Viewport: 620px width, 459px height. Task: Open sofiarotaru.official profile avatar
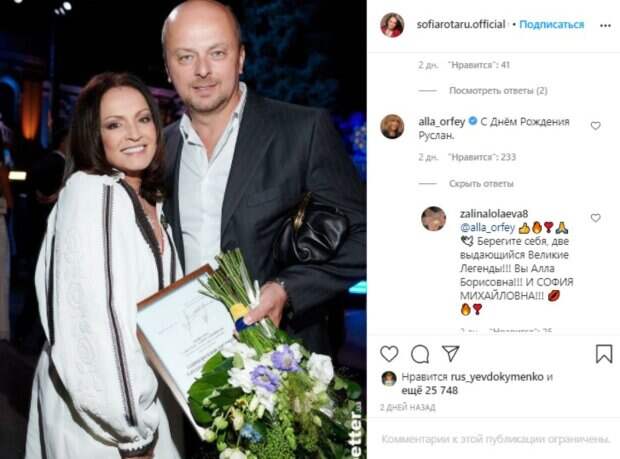click(x=392, y=25)
